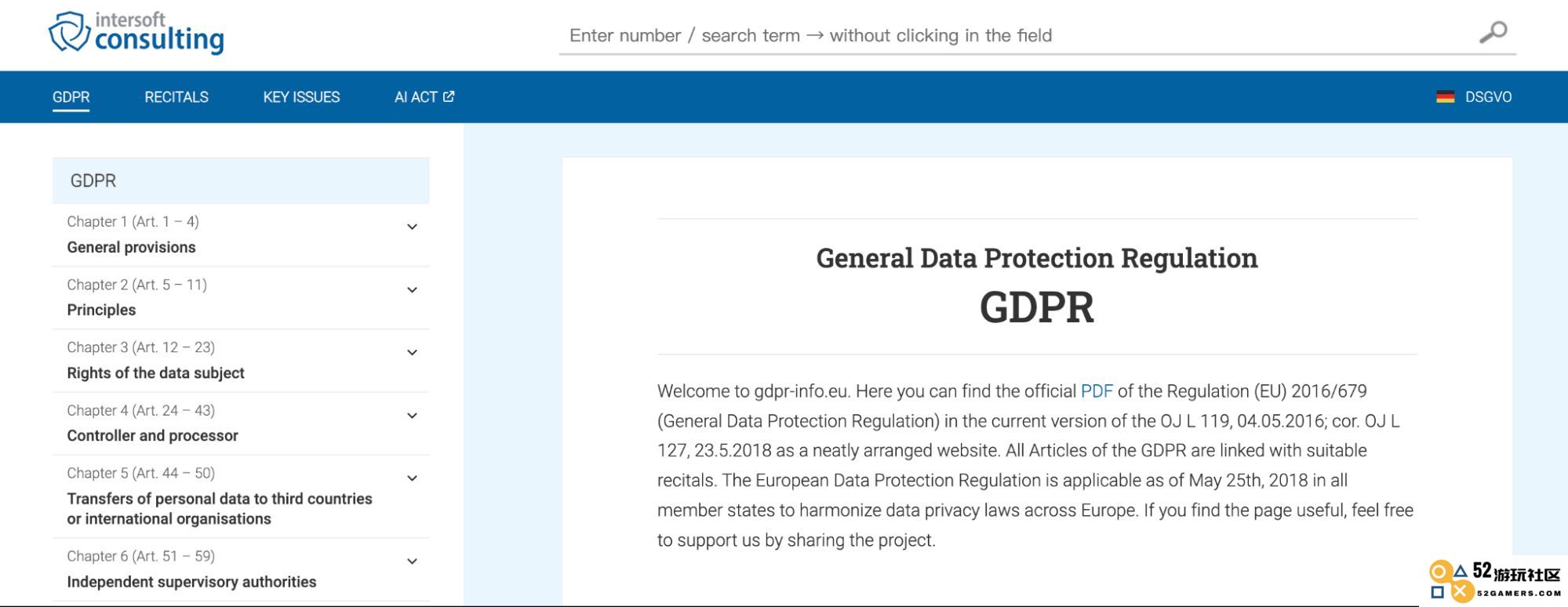The height and width of the screenshot is (607, 1568).
Task: Expand Chapter 5 Transfers chevron
Action: [x=412, y=478]
